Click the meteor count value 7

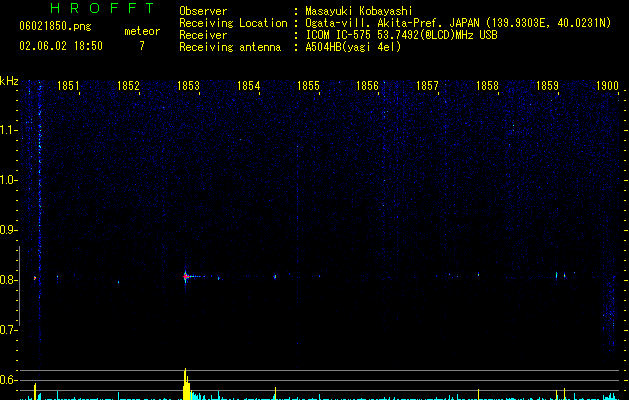point(142,46)
